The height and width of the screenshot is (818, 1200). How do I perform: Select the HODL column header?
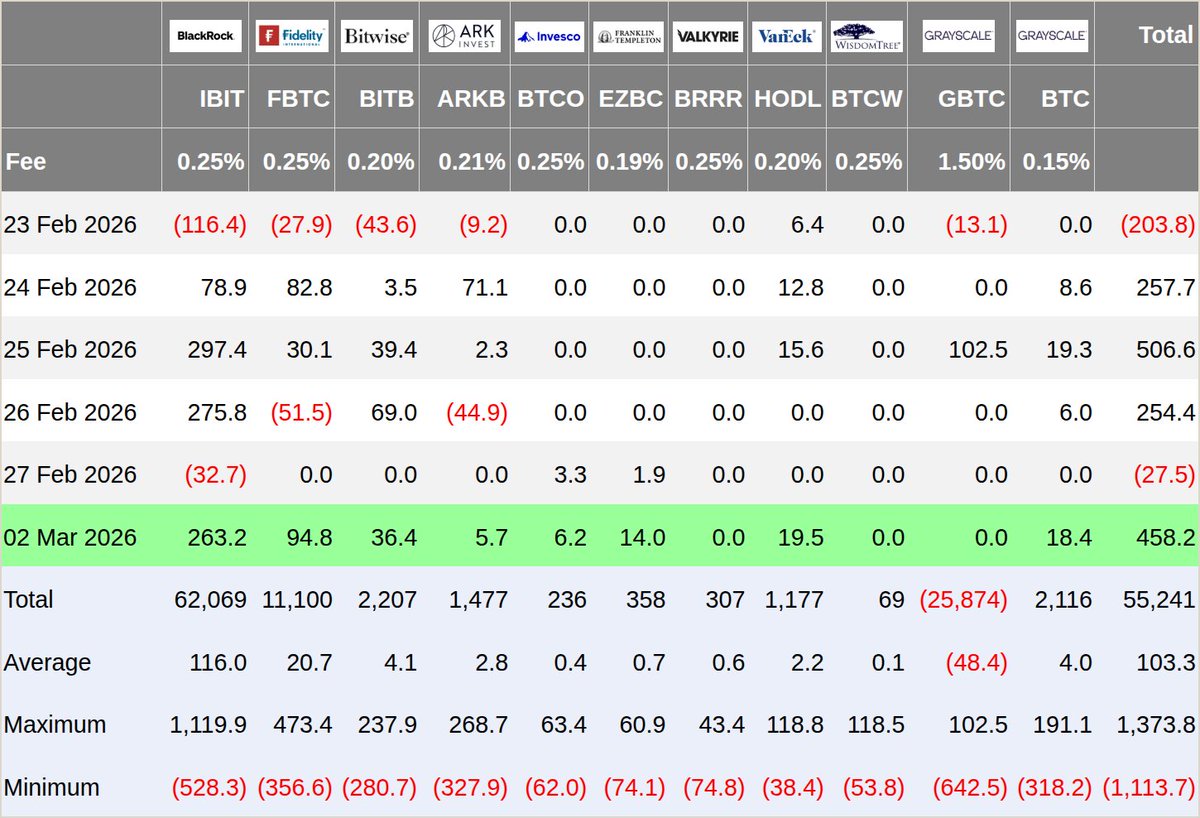789,99
